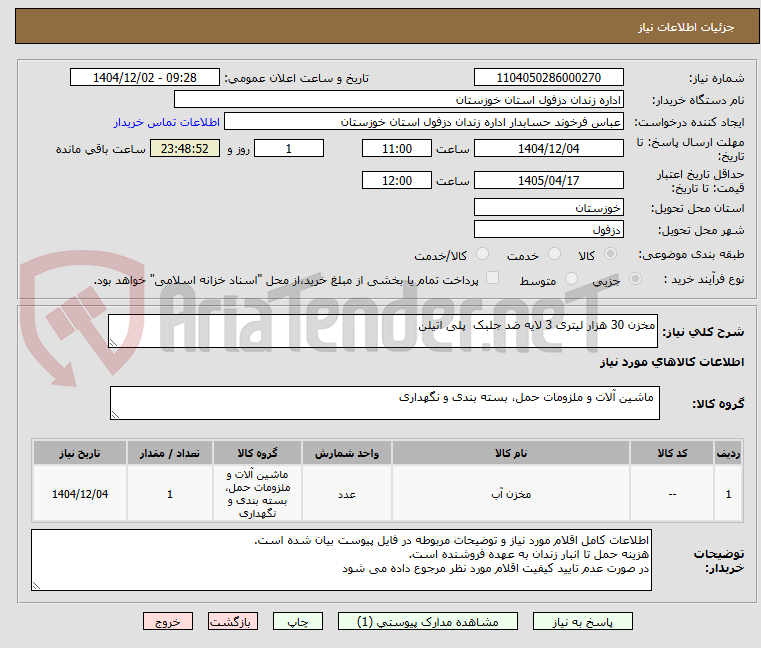This screenshot has width=761, height=648.
Task: Click the گروه کالا textbox
Action: (x=384, y=403)
